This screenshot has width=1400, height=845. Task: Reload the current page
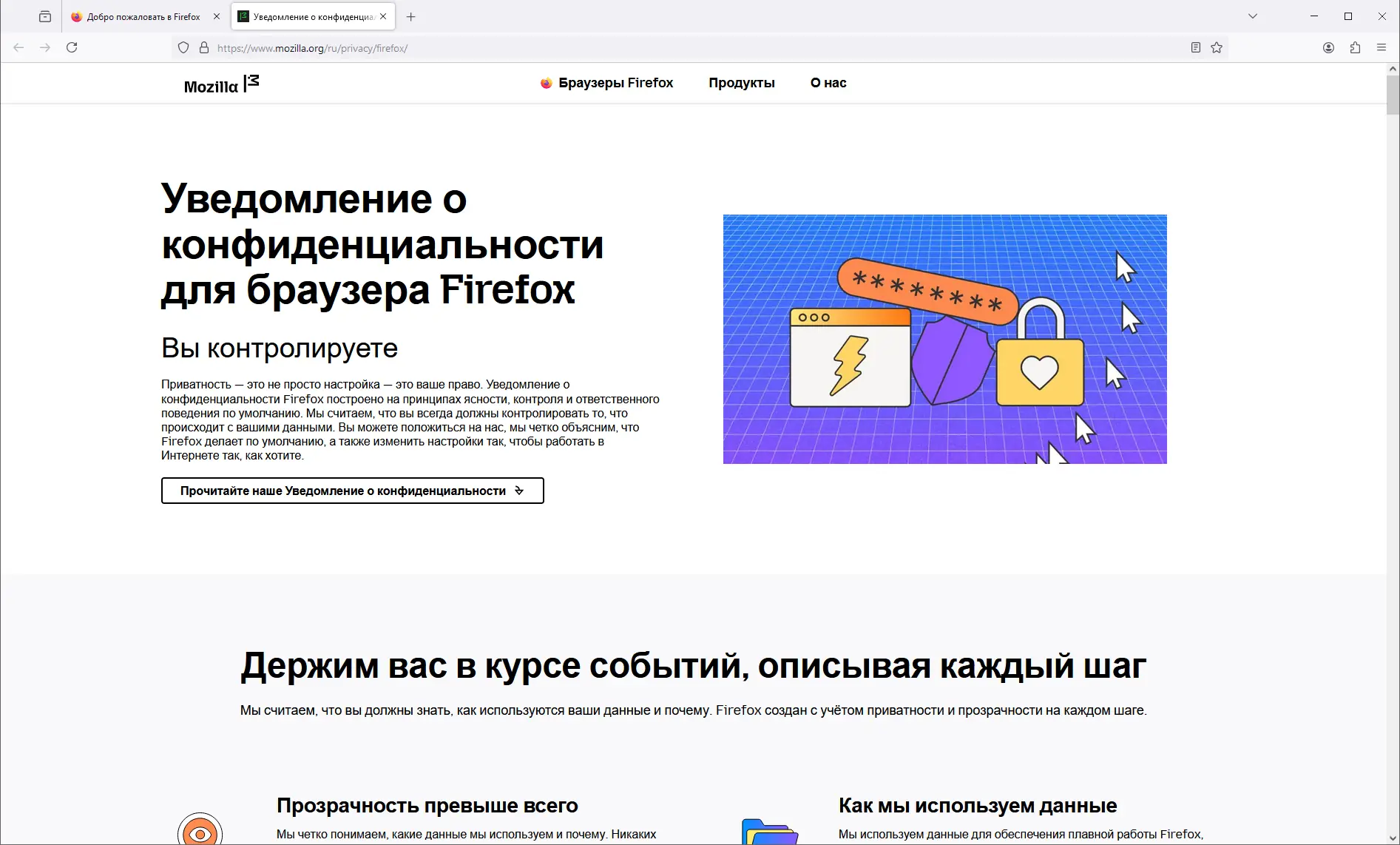pyautogui.click(x=72, y=47)
